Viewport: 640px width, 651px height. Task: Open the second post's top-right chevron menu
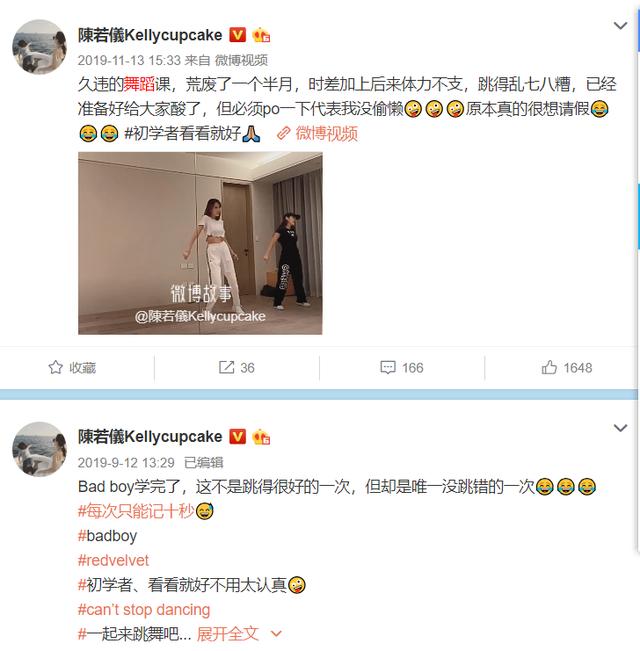point(620,428)
